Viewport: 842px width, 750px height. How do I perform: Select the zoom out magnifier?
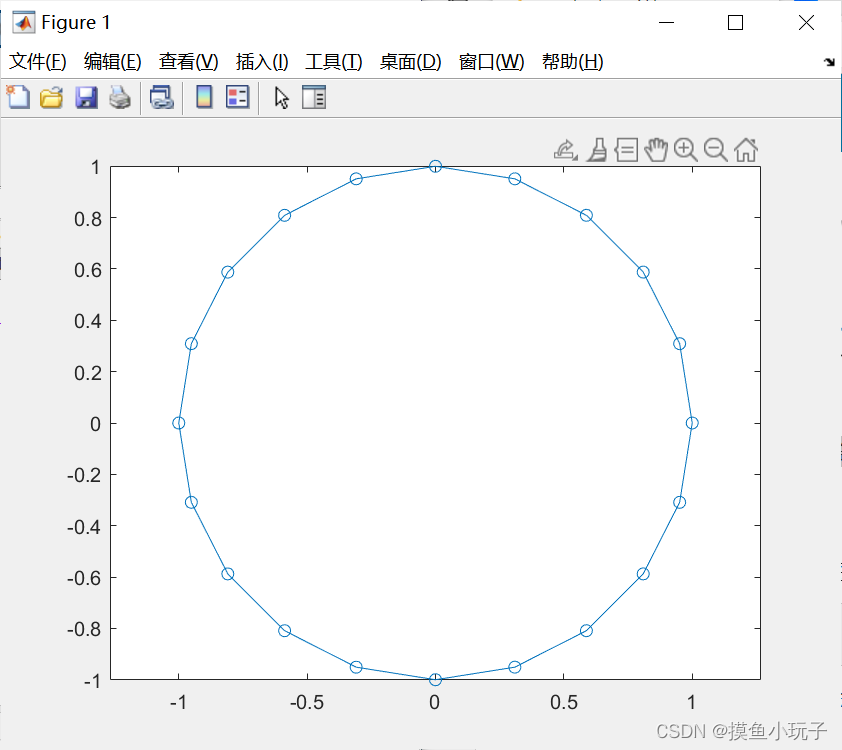coord(715,150)
